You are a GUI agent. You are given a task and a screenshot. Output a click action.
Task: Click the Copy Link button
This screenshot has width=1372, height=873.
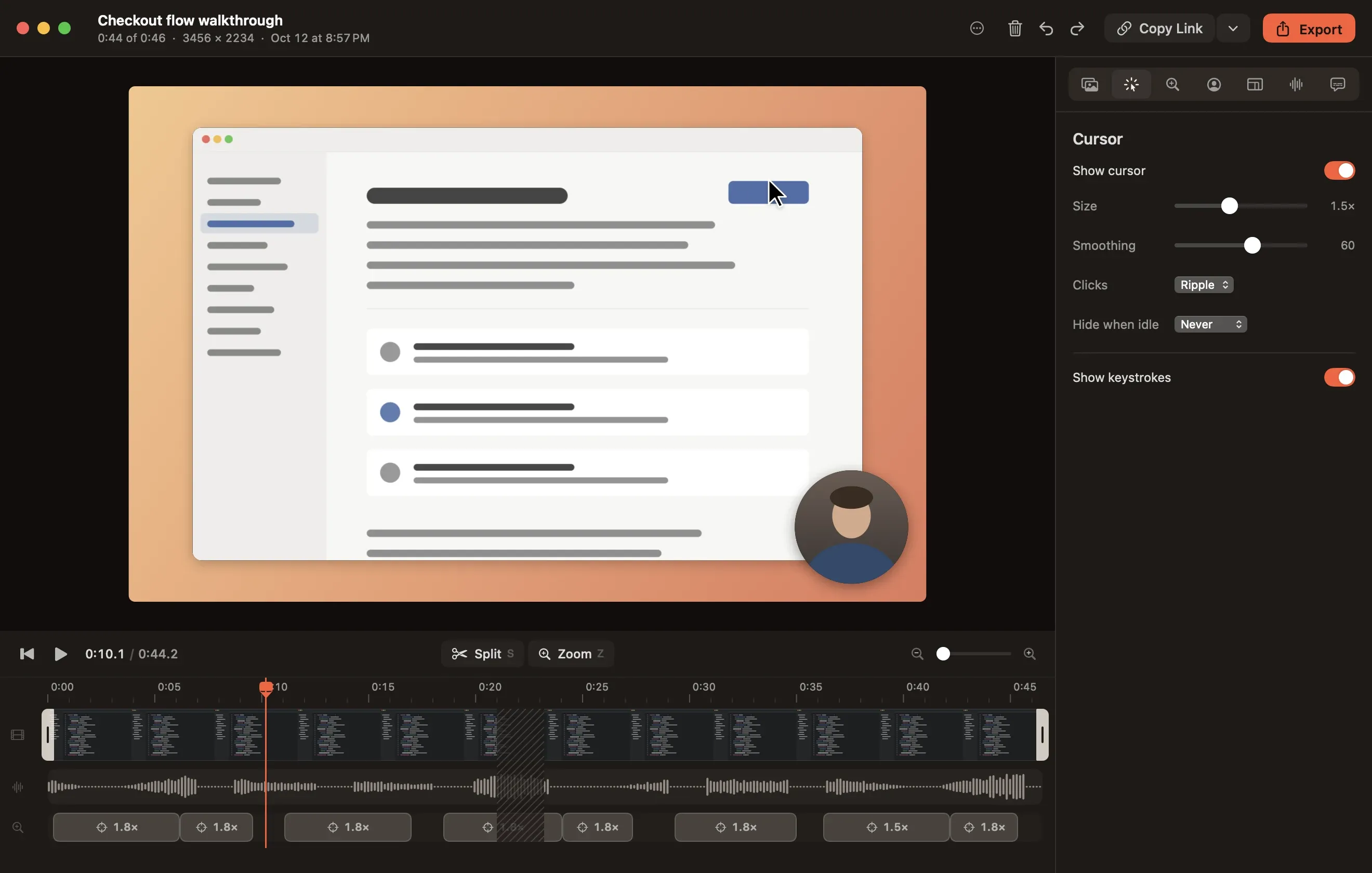point(1159,29)
